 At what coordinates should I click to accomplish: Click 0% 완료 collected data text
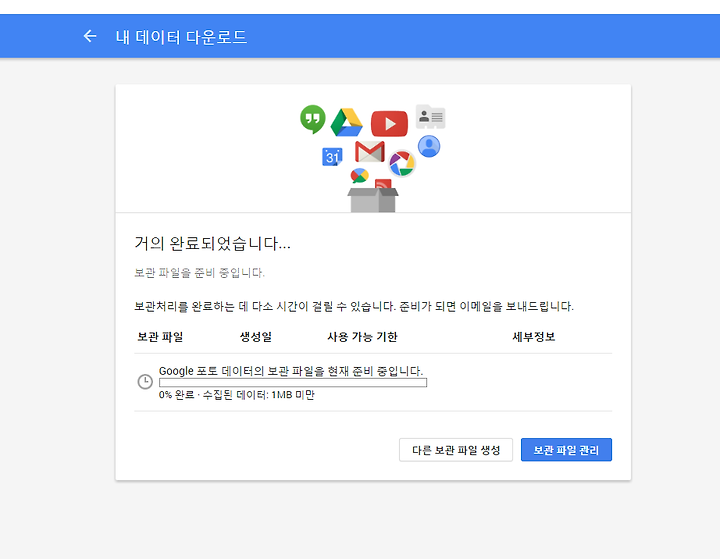236,395
